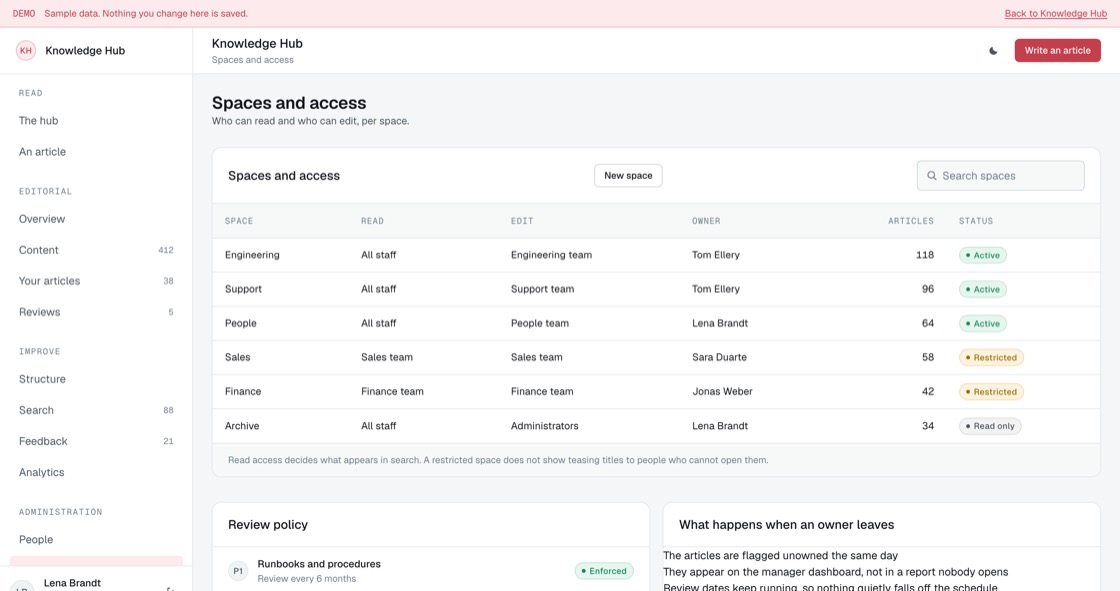The height and width of the screenshot is (591, 1120).
Task: Click the Write an article button
Action: pos(1057,51)
